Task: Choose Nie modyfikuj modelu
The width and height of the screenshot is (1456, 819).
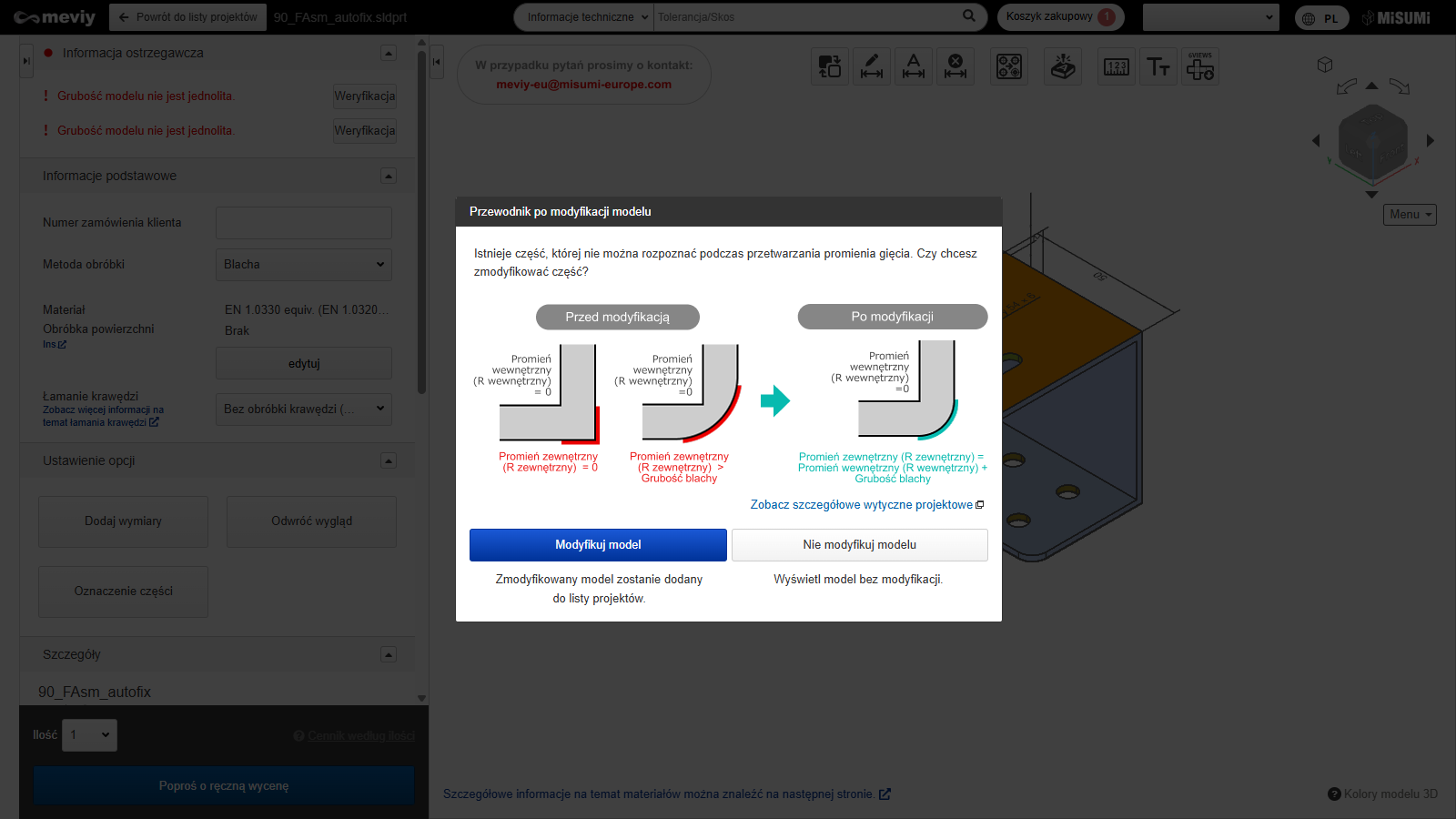Action: click(859, 545)
